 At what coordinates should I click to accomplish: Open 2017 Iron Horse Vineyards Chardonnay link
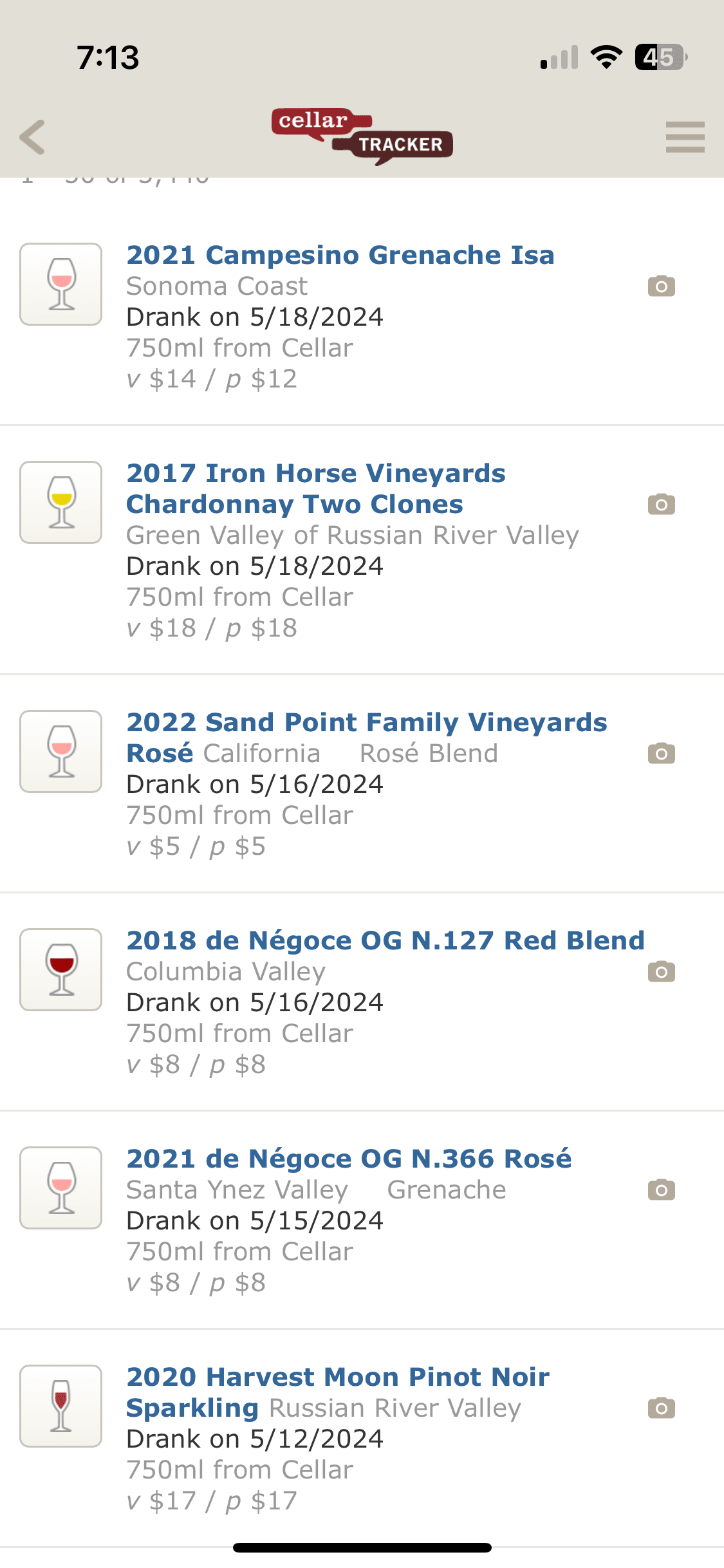point(315,489)
